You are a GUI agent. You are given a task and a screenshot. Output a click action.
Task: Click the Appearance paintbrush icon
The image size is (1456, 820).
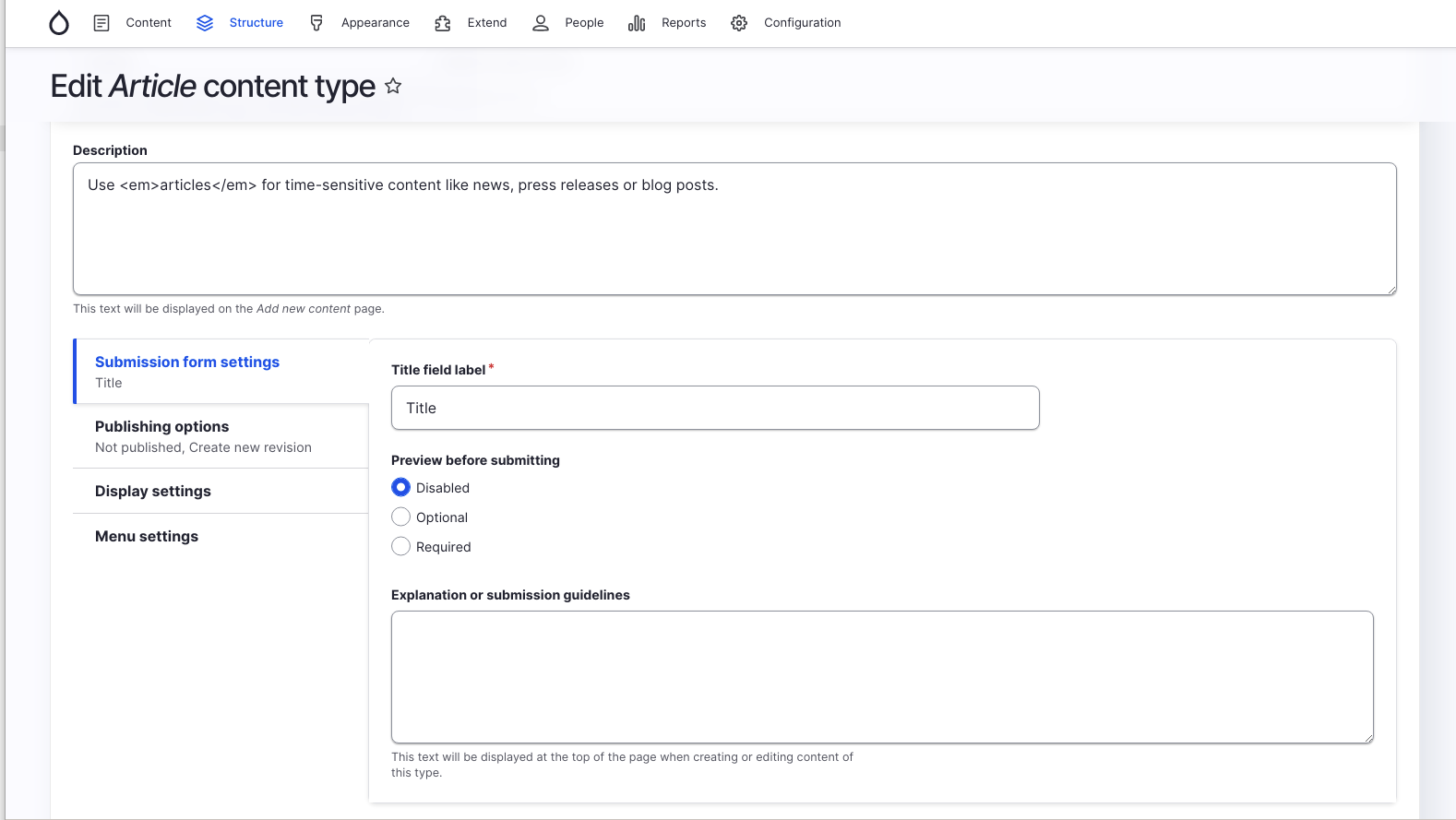(x=316, y=23)
